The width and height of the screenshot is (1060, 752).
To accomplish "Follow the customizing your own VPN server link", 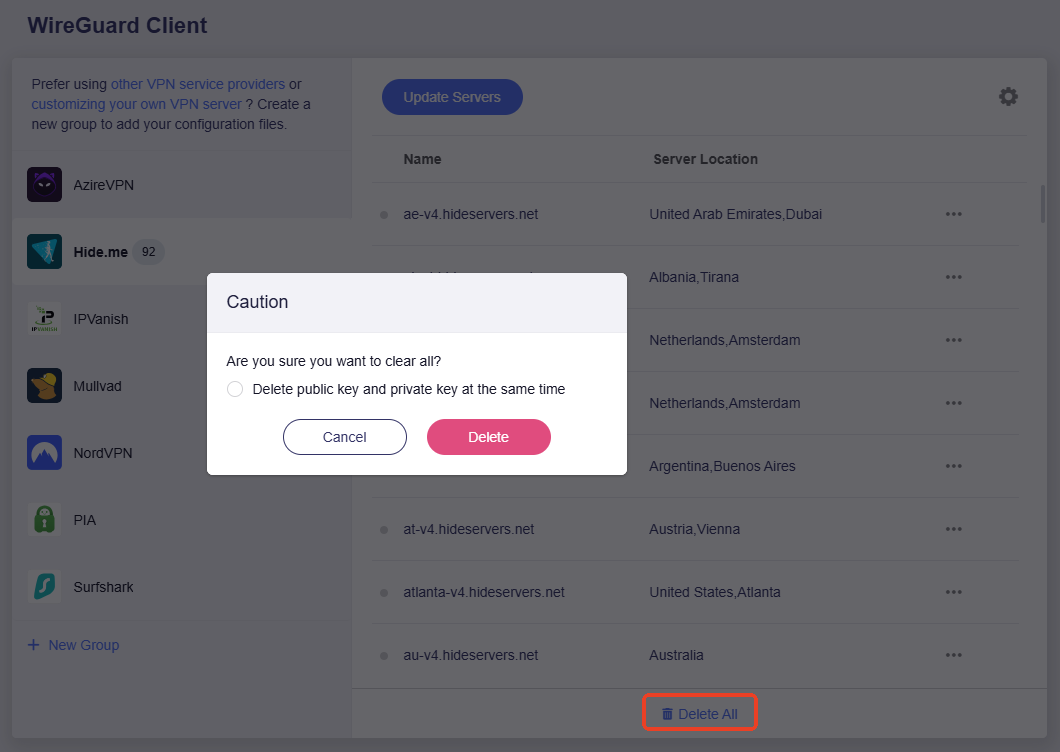I will pos(136,104).
